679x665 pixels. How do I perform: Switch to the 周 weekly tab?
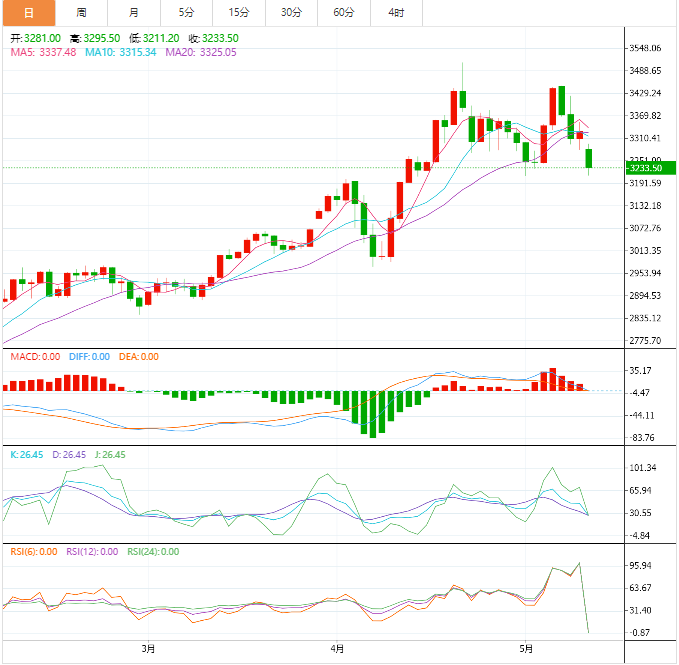(x=81, y=13)
